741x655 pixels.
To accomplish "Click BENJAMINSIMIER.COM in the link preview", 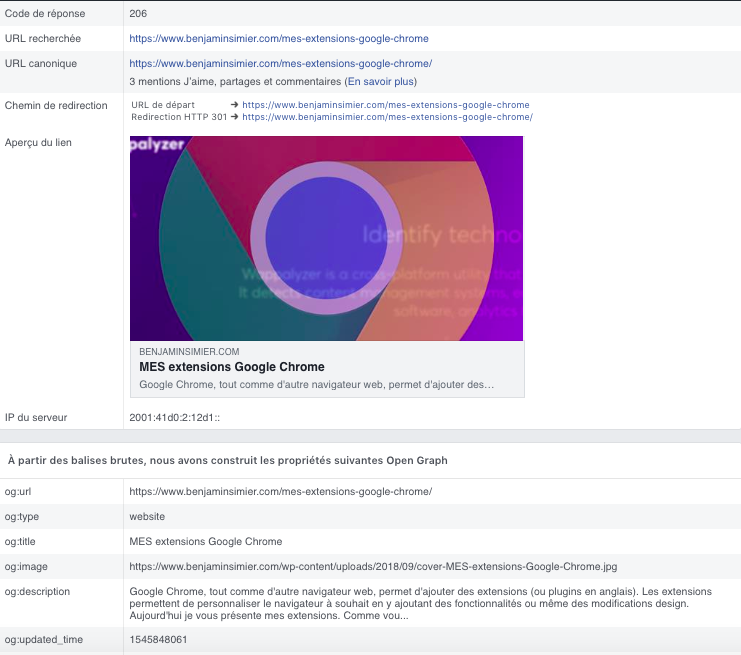I will [x=189, y=352].
